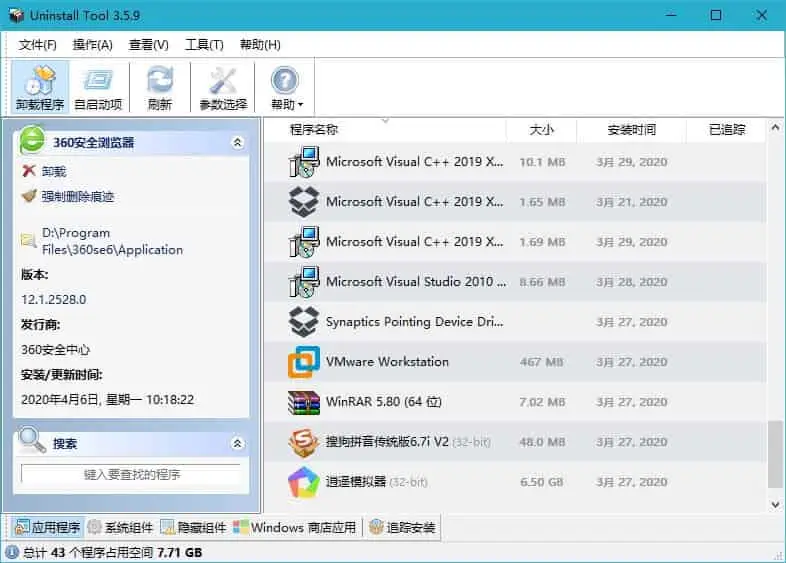Select the VMware Workstation row text
786x563 pixels.
[387, 361]
